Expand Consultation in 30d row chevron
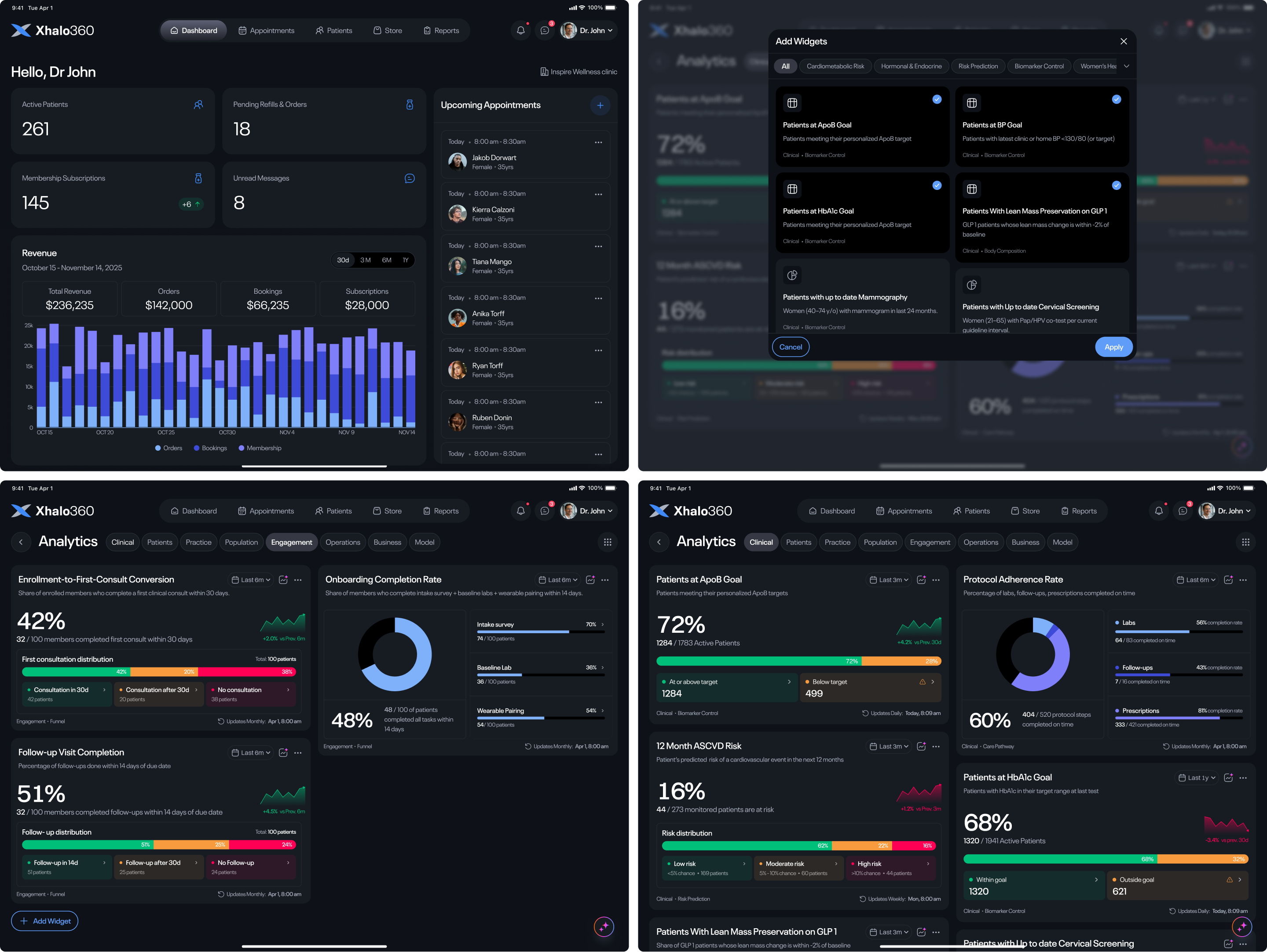This screenshot has width=1267, height=952. click(x=104, y=690)
